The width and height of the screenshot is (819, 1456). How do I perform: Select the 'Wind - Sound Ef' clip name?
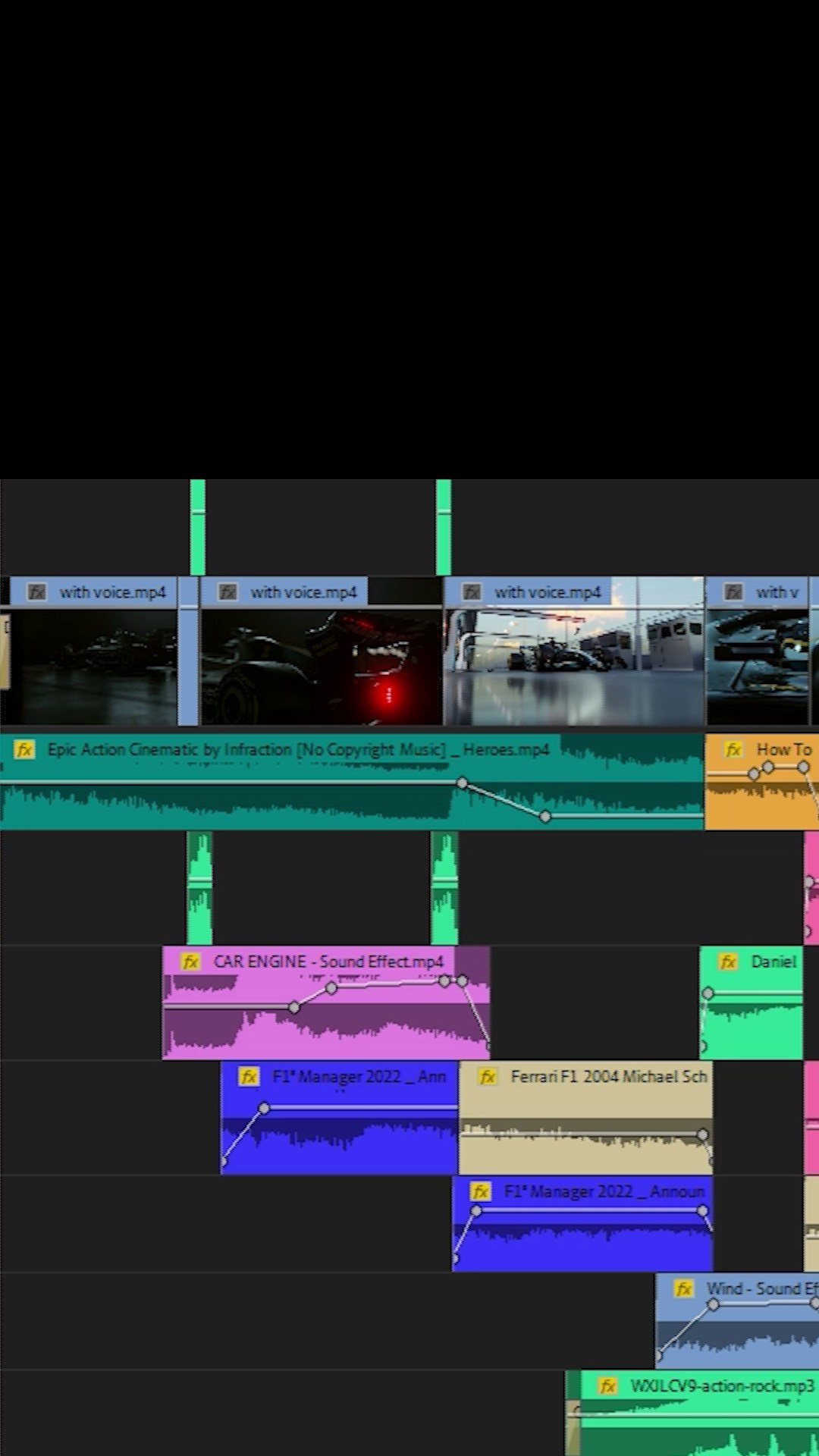click(762, 1288)
